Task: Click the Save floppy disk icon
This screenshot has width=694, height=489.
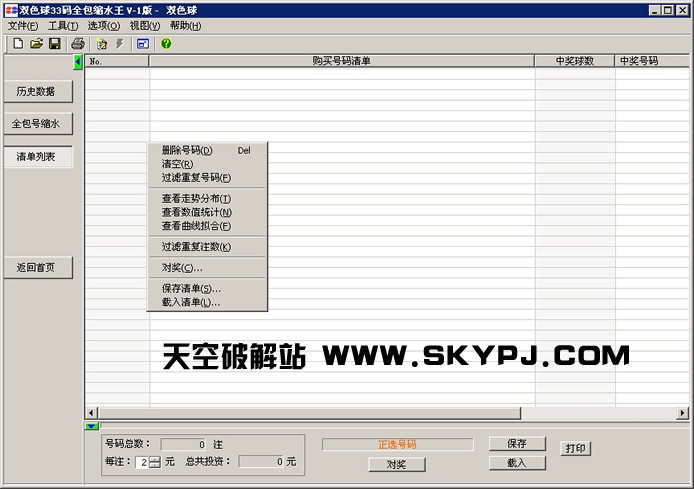Action: pos(54,44)
